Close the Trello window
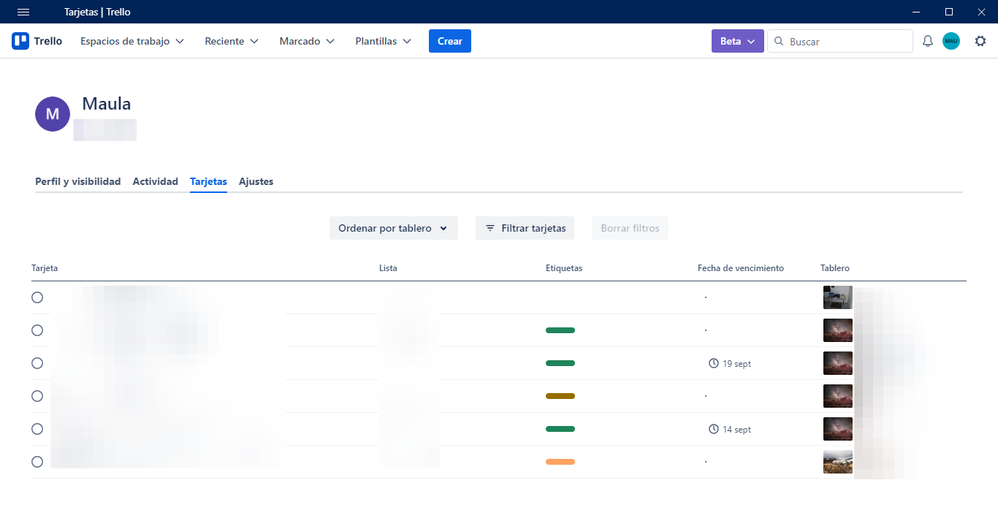Image resolution: width=998 pixels, height=532 pixels. 981,12
